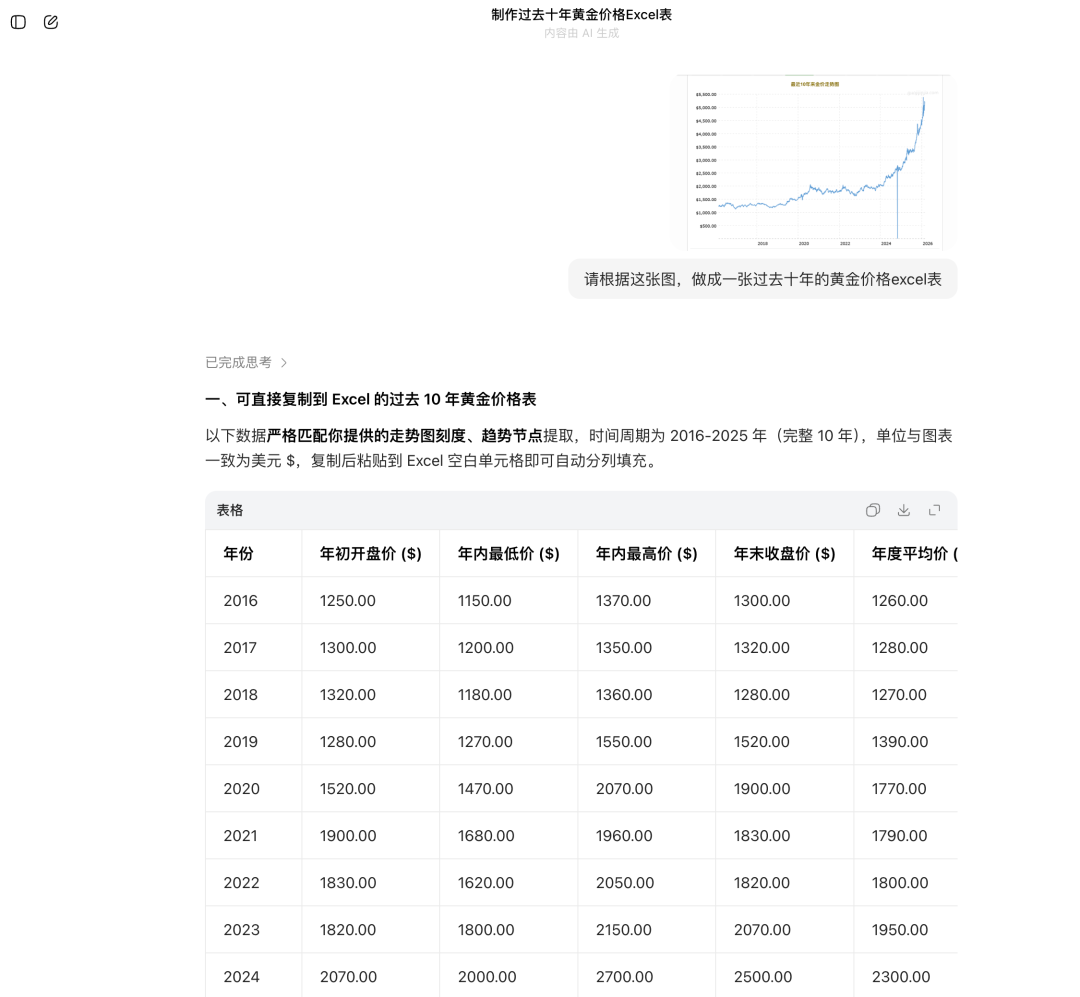The image size is (1080, 997).
Task: Select the 2016 year cell
Action: click(240, 601)
